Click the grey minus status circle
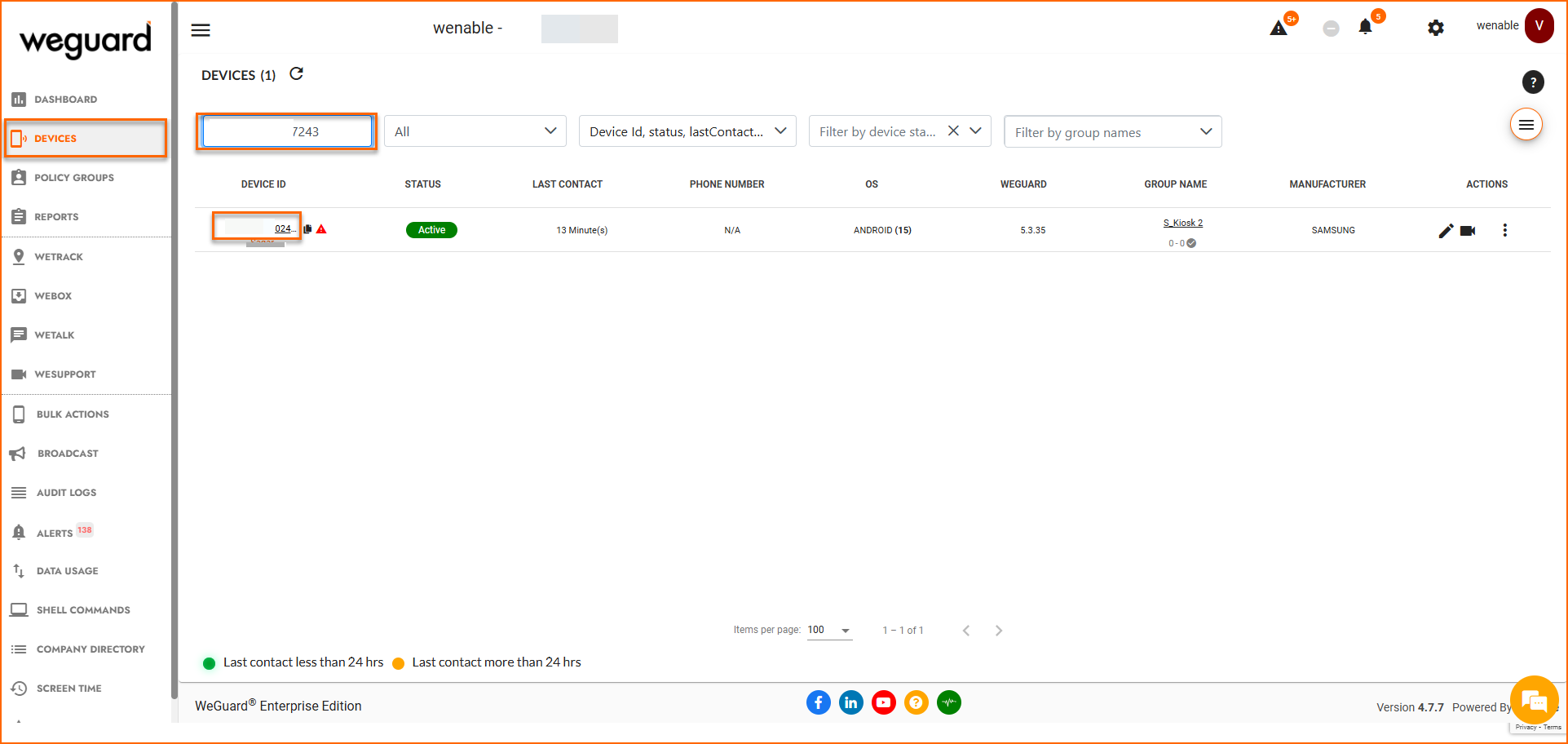Viewport: 1568px width, 744px height. click(x=1331, y=29)
